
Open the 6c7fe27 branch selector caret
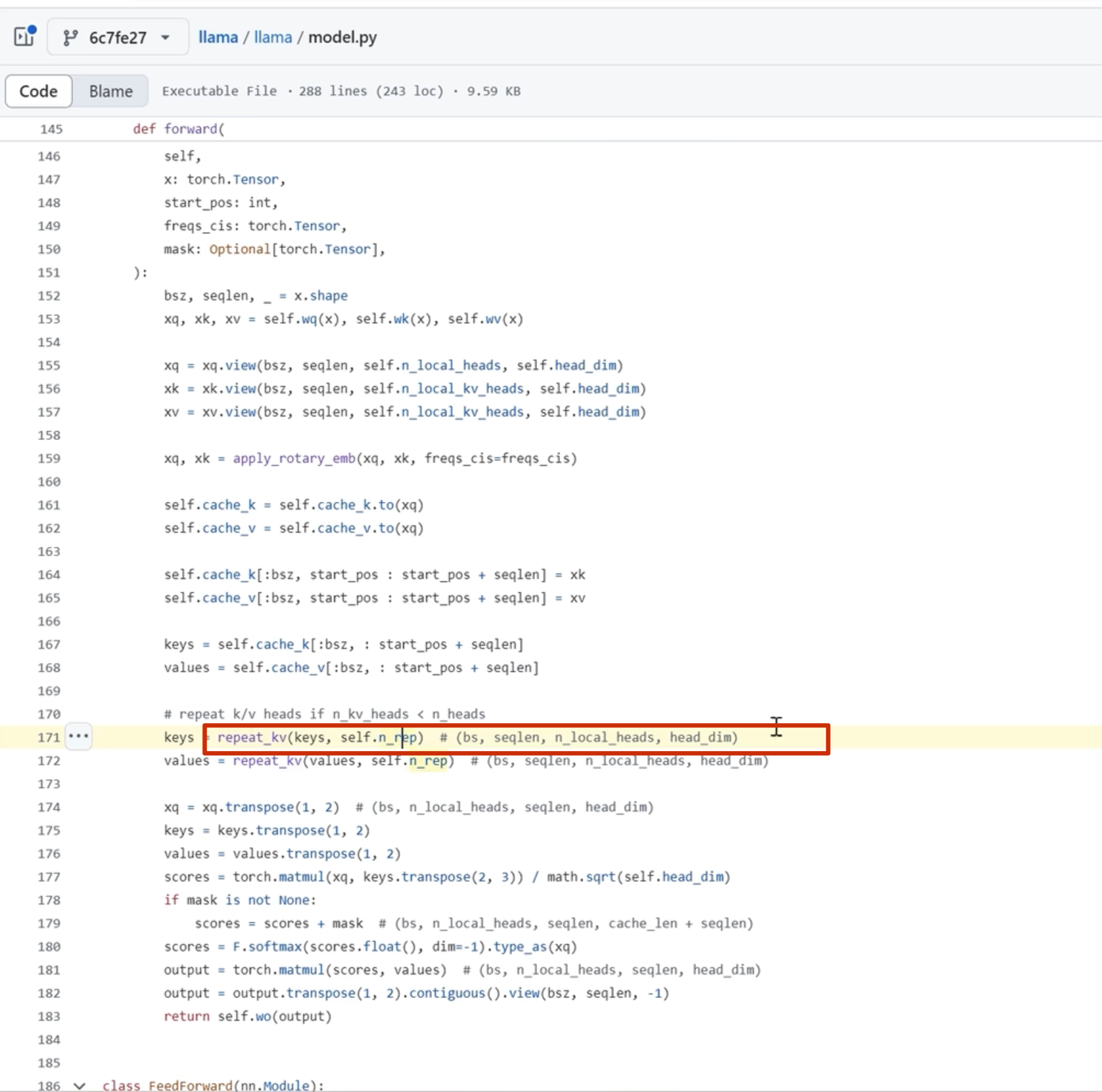[166, 38]
